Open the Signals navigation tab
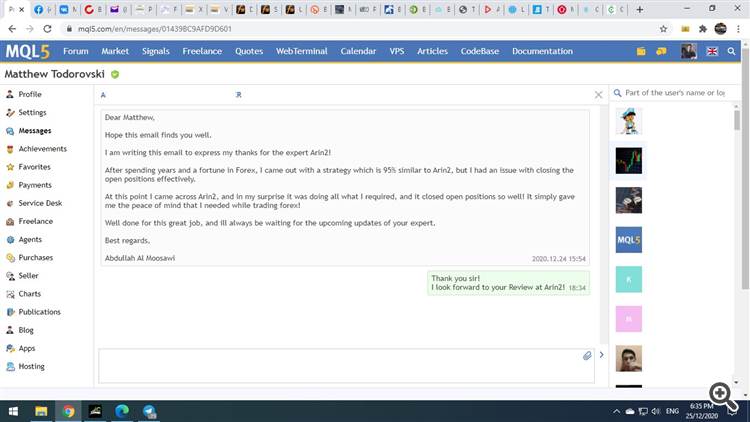Viewport: 750px width, 422px height. click(x=155, y=51)
